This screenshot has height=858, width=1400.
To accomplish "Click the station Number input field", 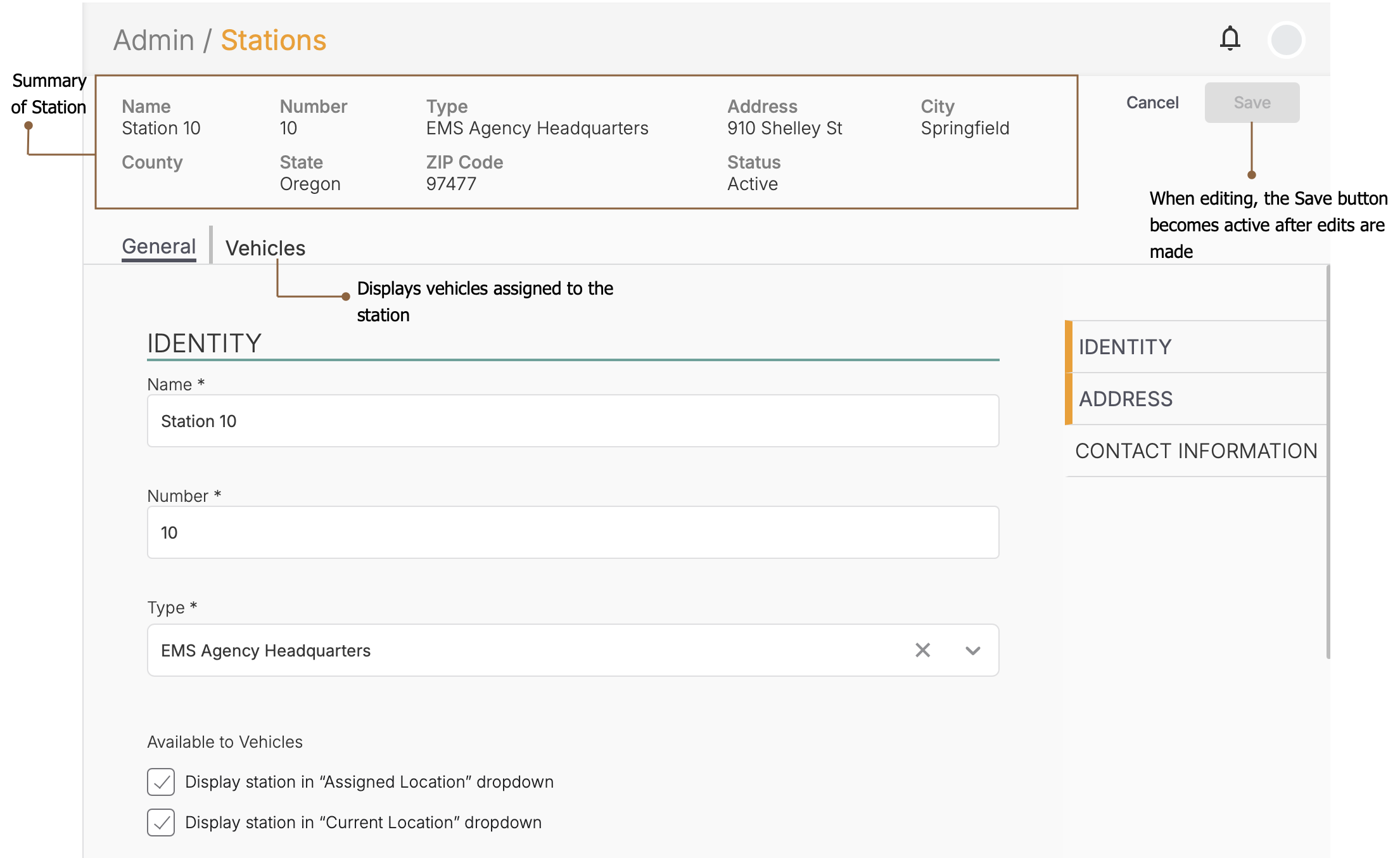I will click(573, 532).
